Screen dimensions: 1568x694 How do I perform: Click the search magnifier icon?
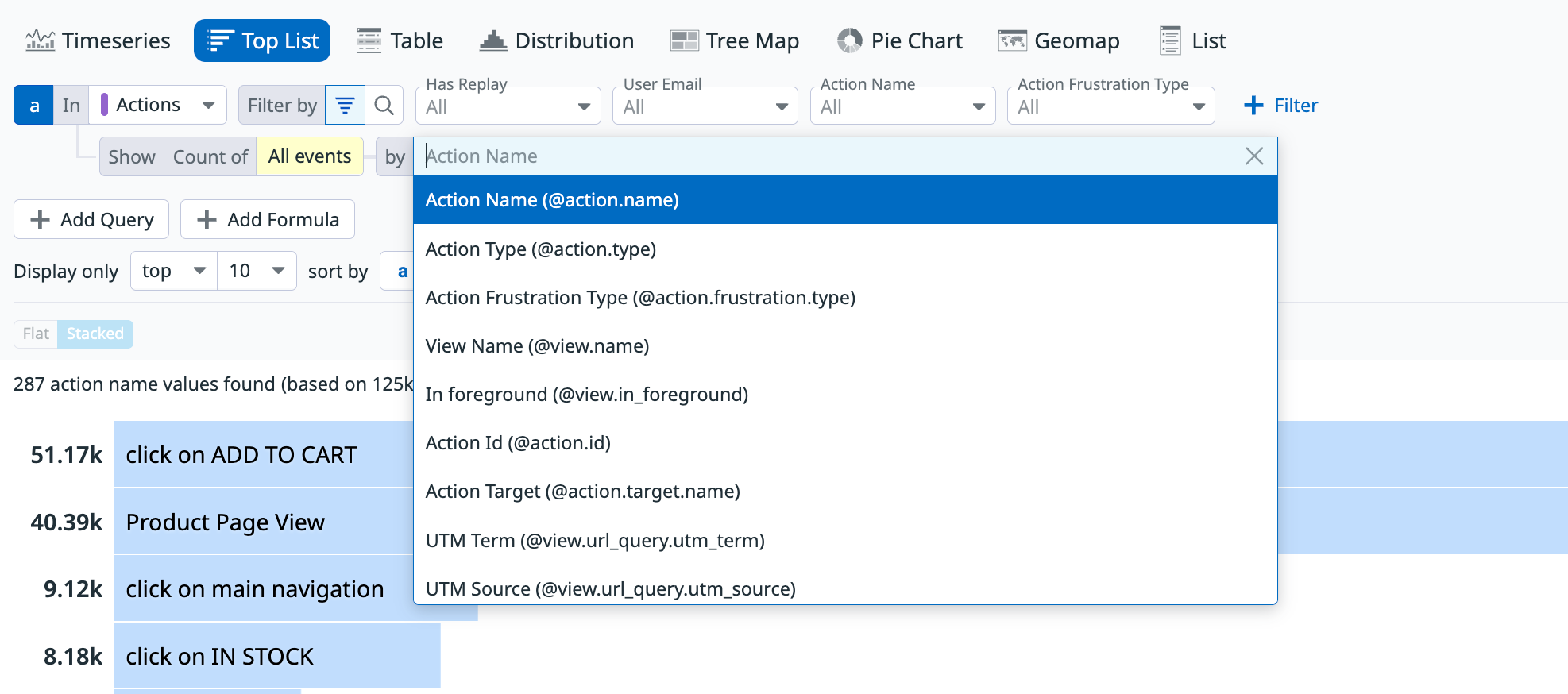point(384,106)
